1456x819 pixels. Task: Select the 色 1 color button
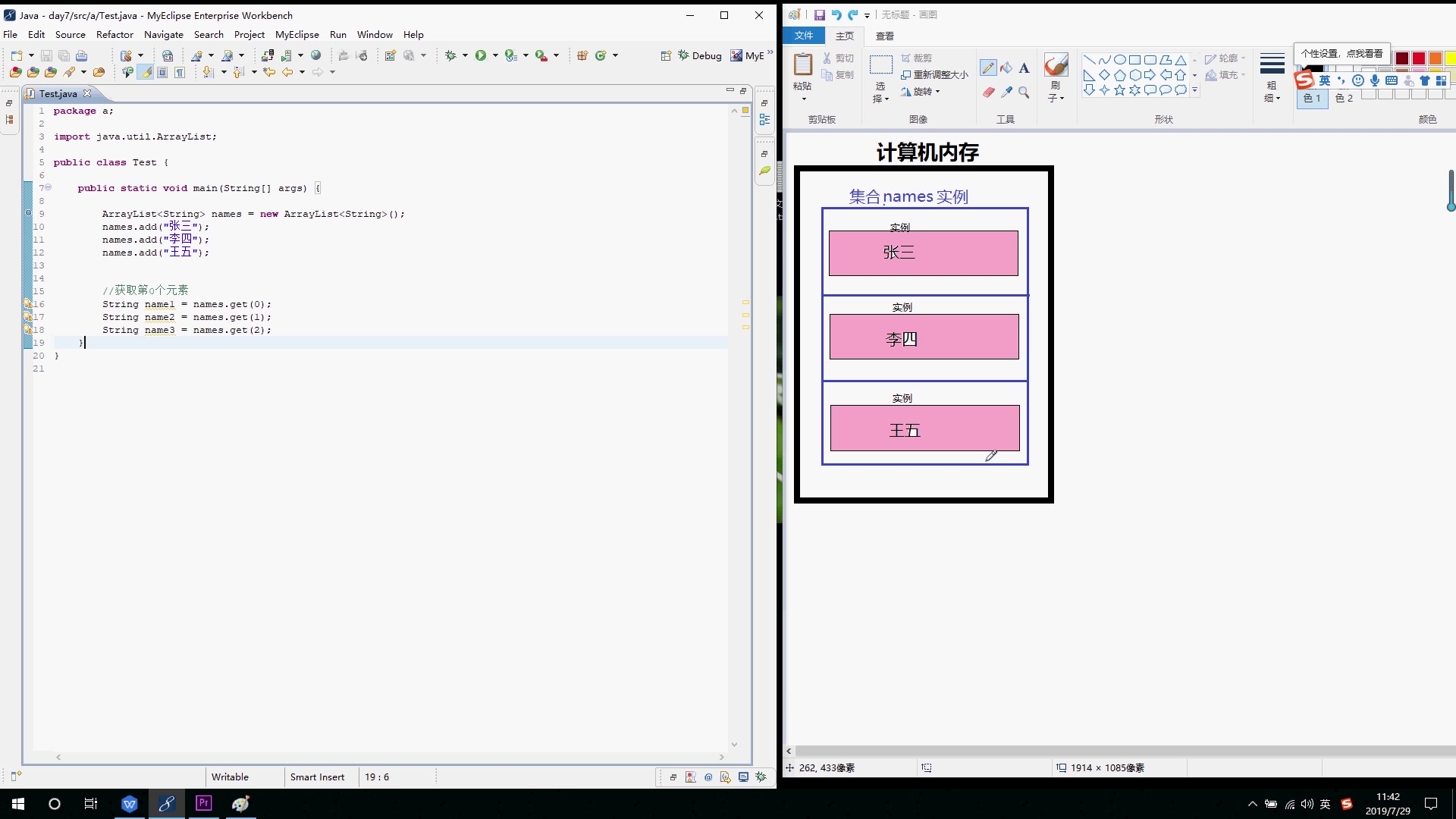point(1312,98)
